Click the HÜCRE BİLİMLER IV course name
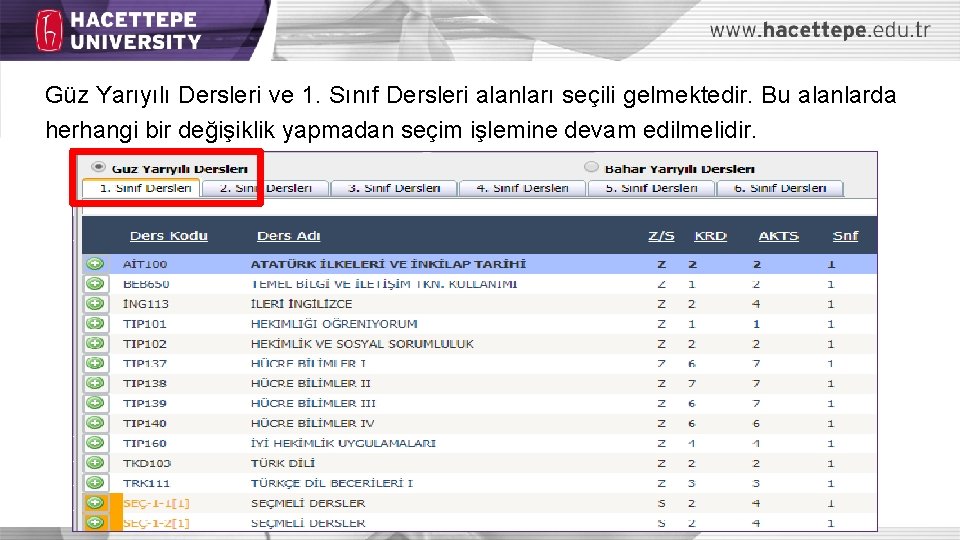Viewport: 960px width, 540px height. tap(312, 423)
